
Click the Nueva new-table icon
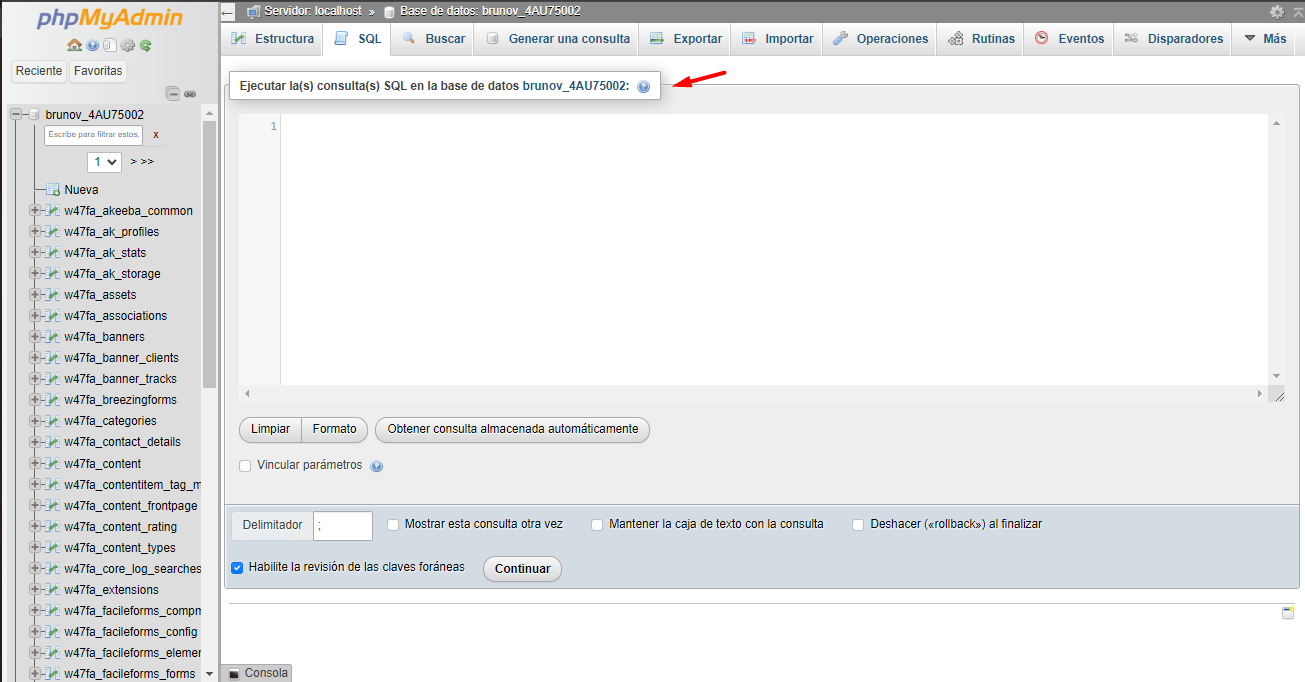(x=53, y=190)
